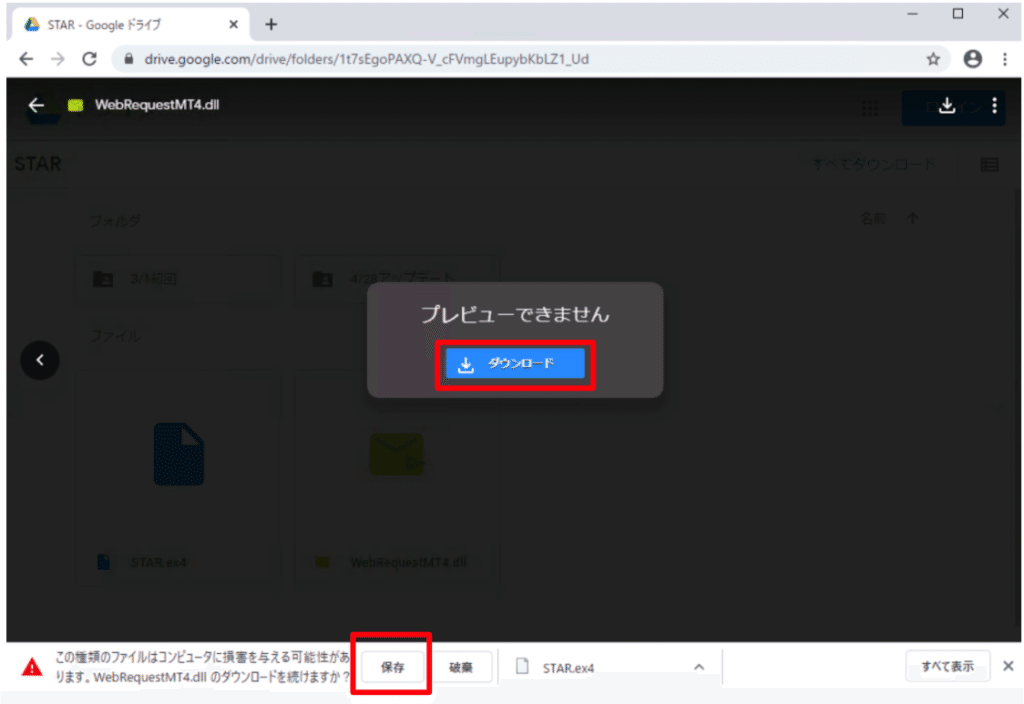Click 保存 to keep the DLL download

click(392, 667)
